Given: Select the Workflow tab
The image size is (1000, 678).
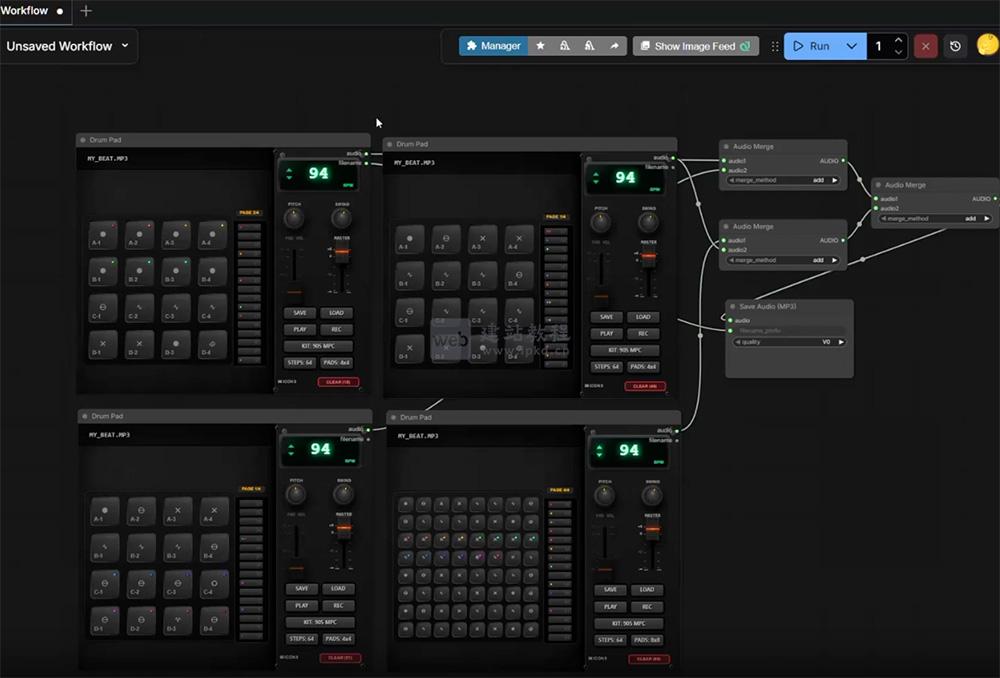Looking at the screenshot, I should (24, 11).
